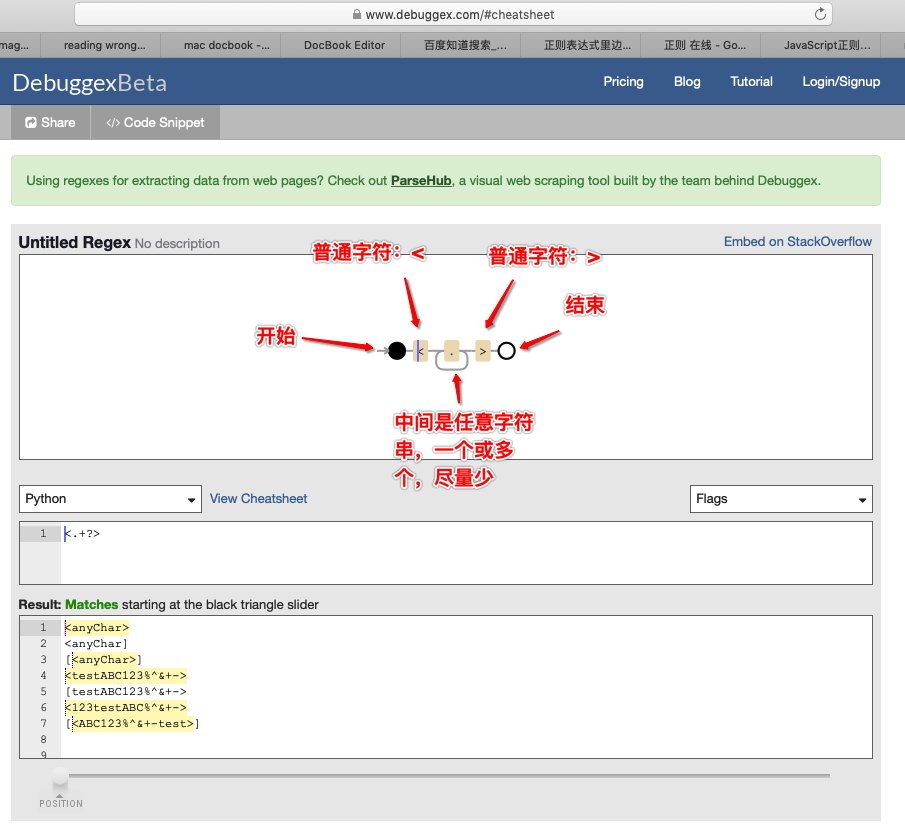The width and height of the screenshot is (905, 834).
Task: Switch to the 'mac docbook' tab
Action: (x=226, y=45)
